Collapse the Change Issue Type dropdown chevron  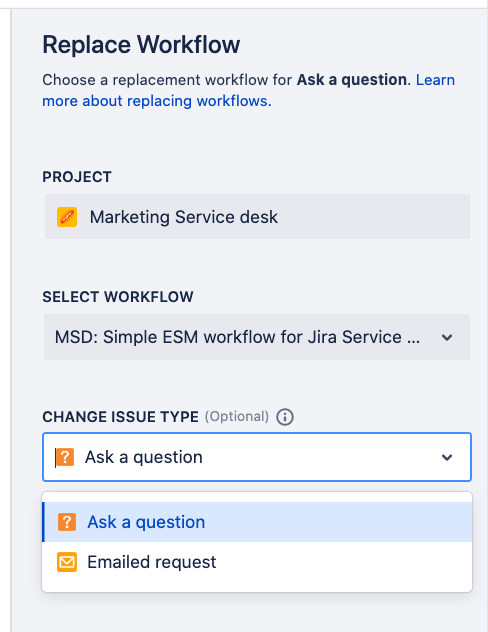click(x=447, y=457)
